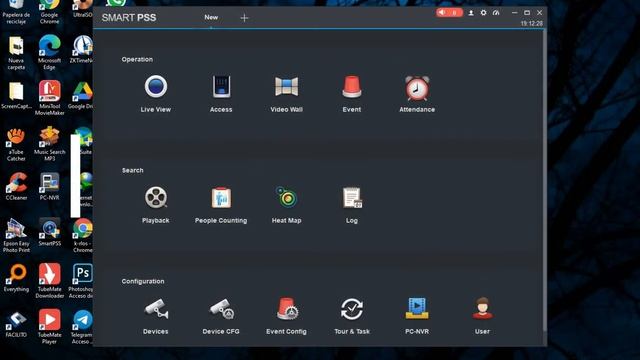Open the system status gauge icon
This screenshot has width=640, height=360.
496,13
